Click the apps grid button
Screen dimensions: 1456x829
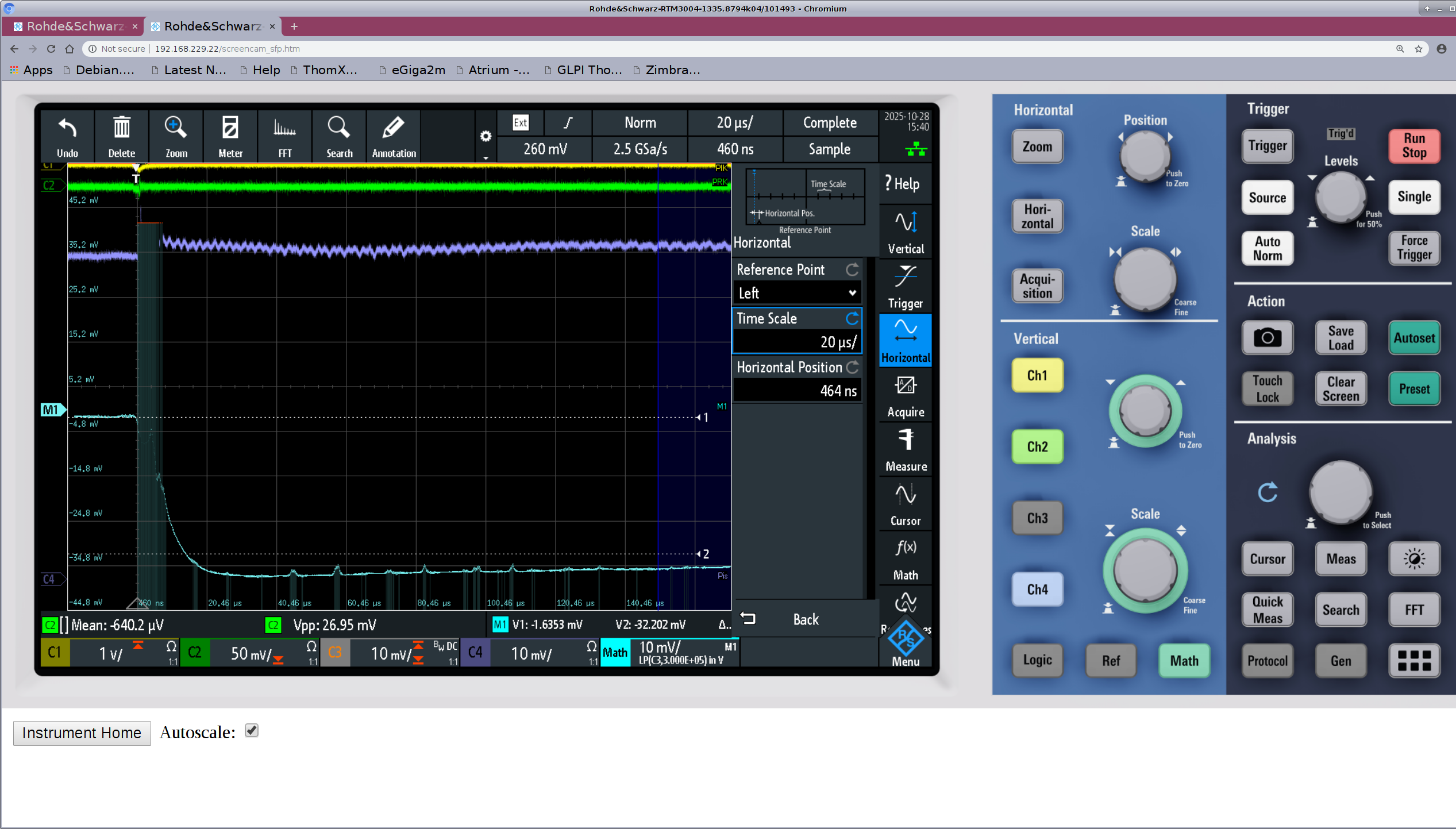pos(1413,661)
